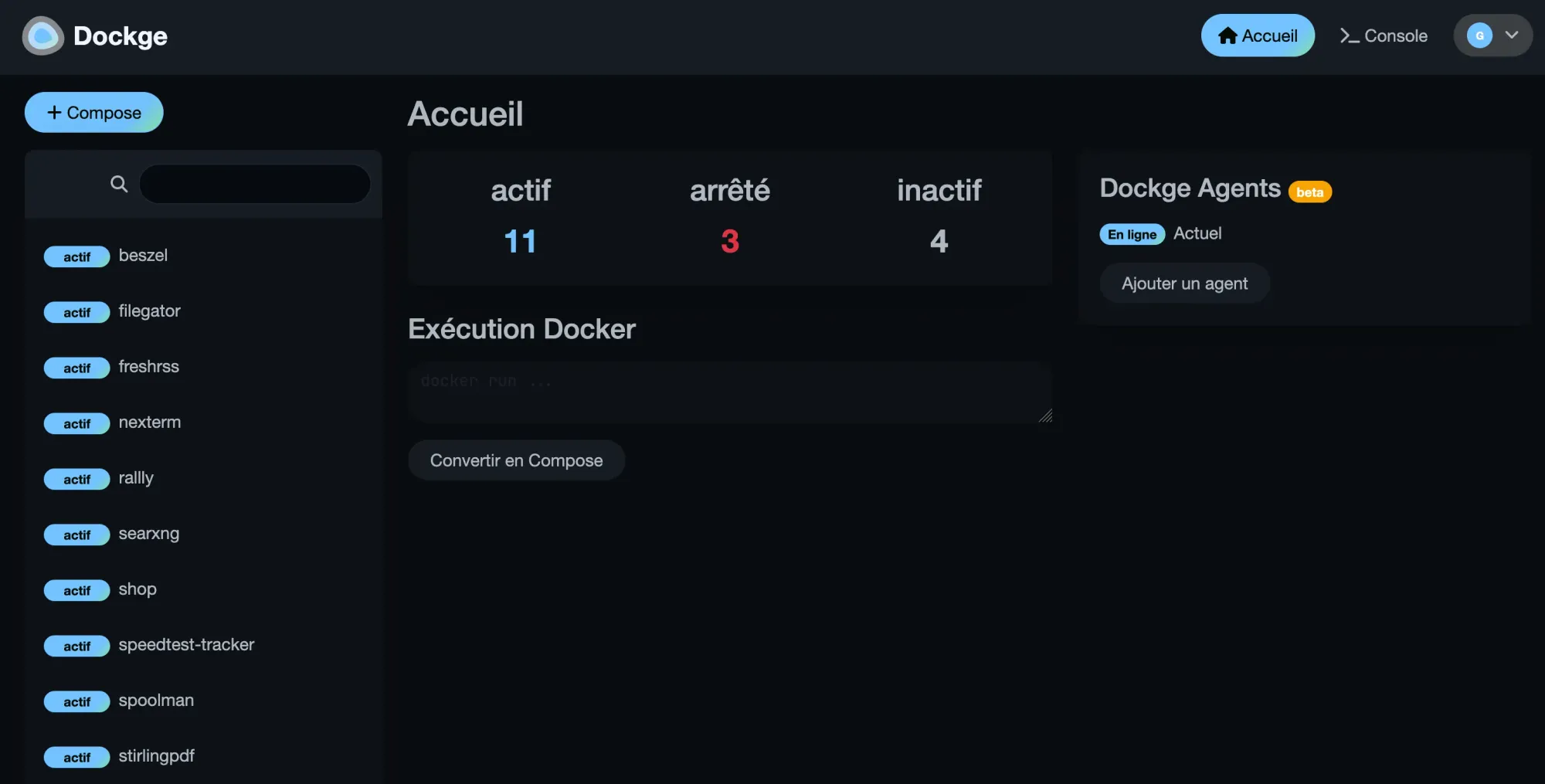Click the beta badge next to Dockge Agents
Viewport: 1545px width, 784px height.
tap(1309, 192)
